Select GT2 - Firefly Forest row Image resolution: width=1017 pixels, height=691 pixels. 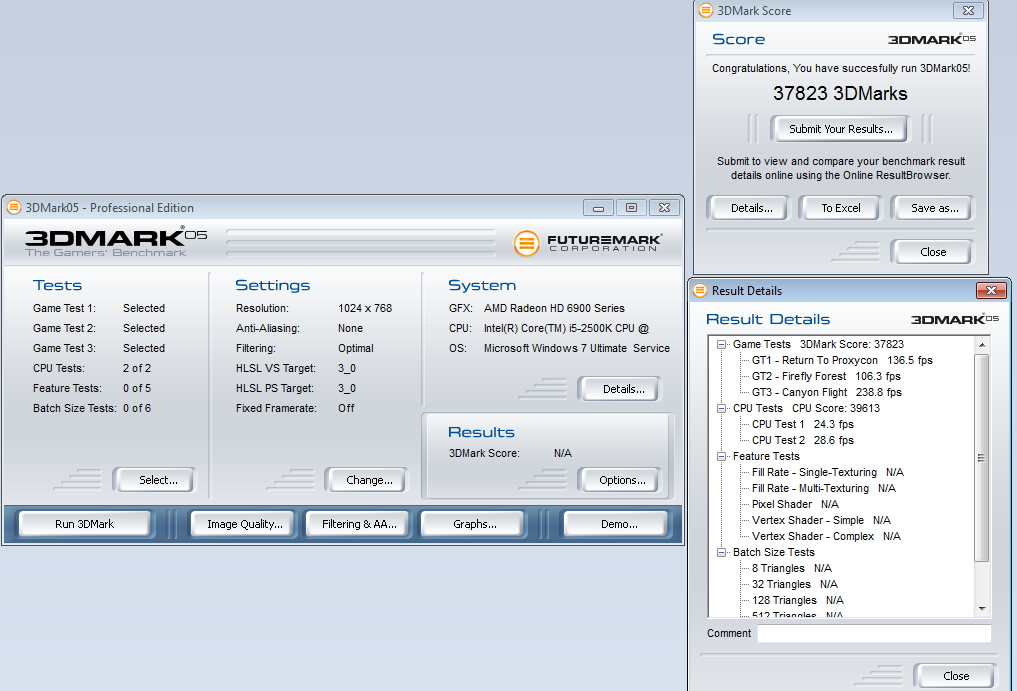coord(826,376)
